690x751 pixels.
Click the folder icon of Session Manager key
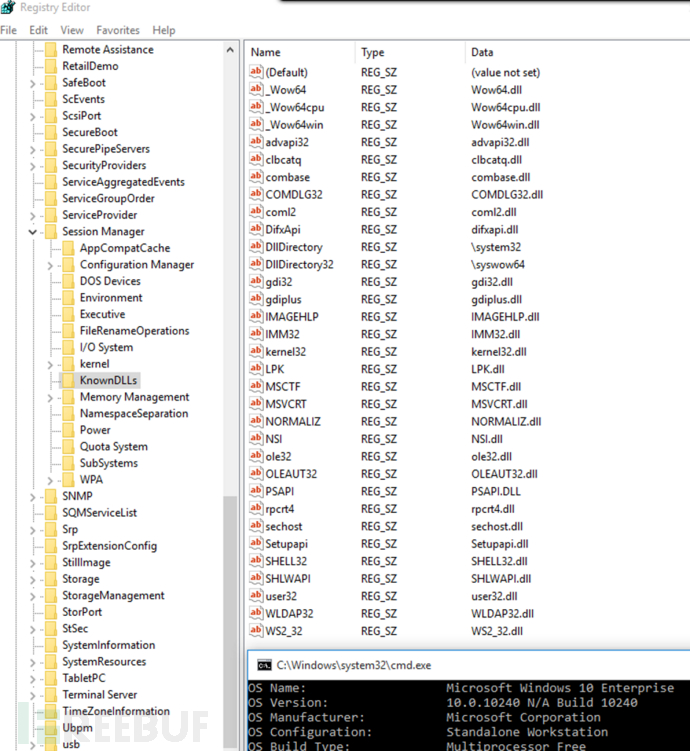click(x=51, y=232)
